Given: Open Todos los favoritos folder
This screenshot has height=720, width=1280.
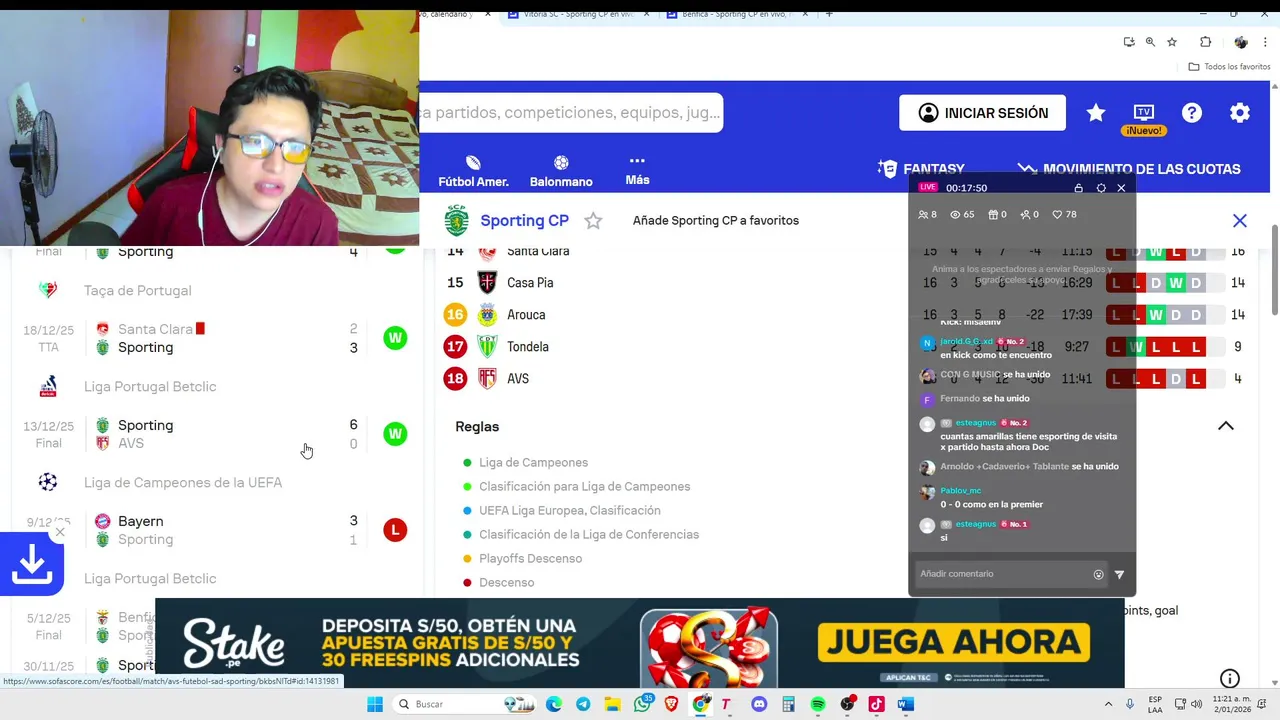Looking at the screenshot, I should tap(1229, 67).
